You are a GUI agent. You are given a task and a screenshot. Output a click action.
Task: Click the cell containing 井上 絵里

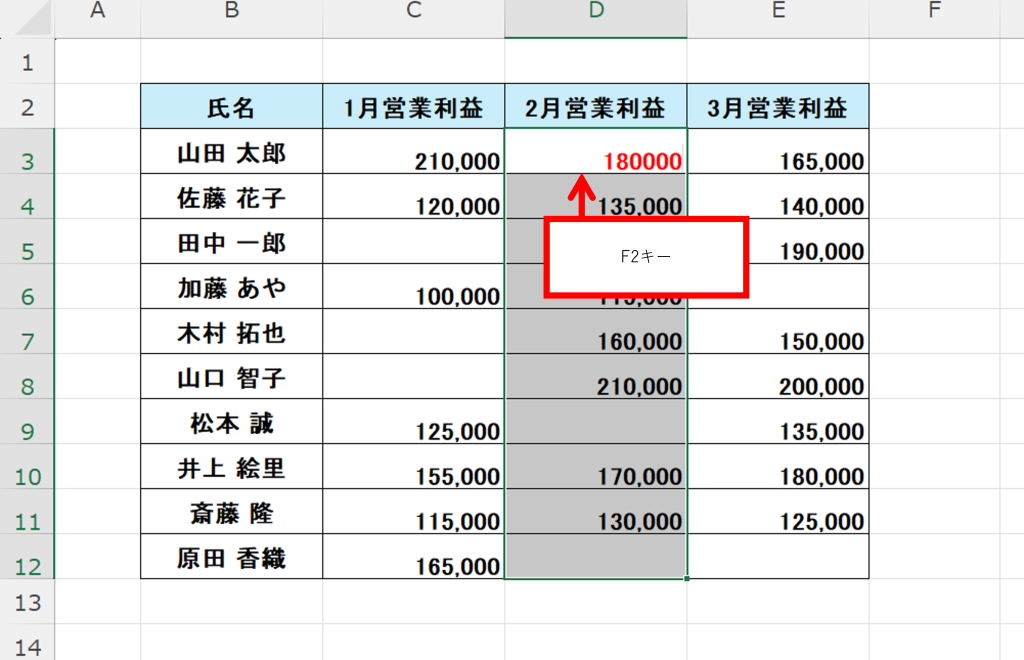(x=231, y=467)
